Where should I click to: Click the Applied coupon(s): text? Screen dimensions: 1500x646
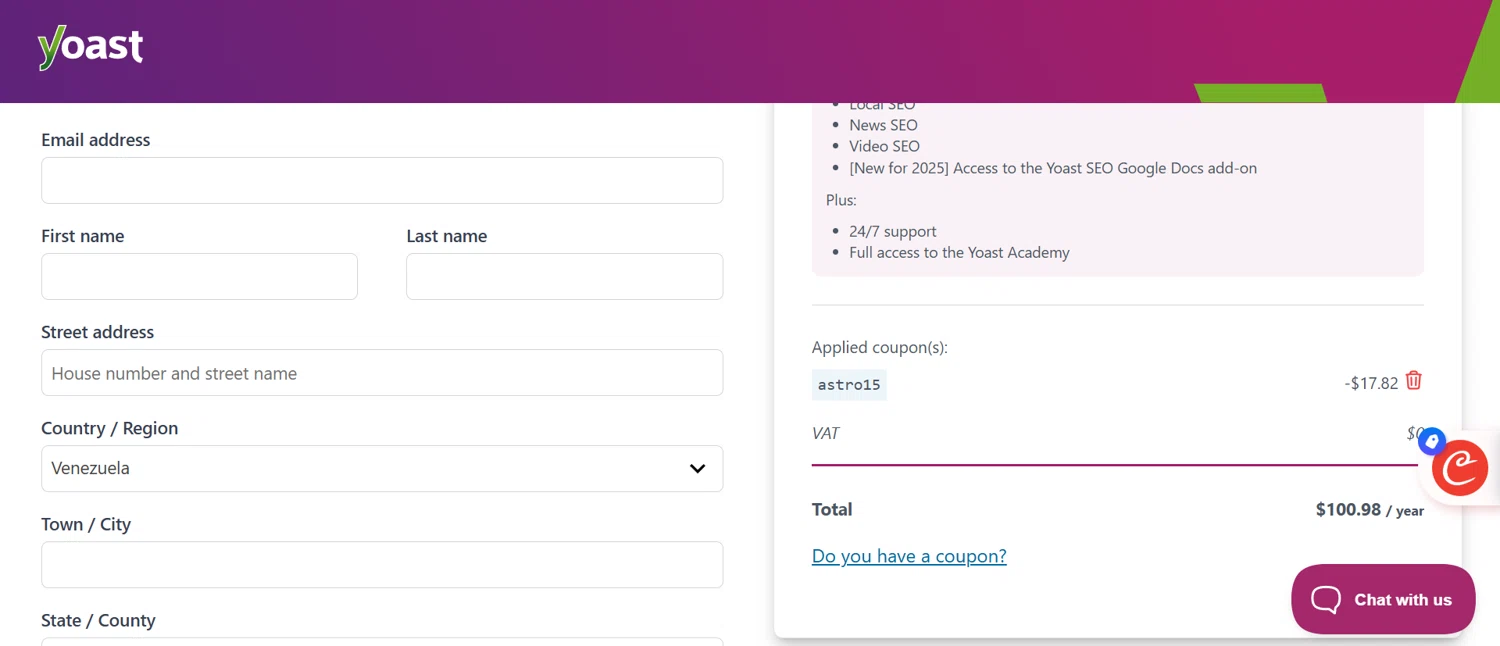[880, 348]
